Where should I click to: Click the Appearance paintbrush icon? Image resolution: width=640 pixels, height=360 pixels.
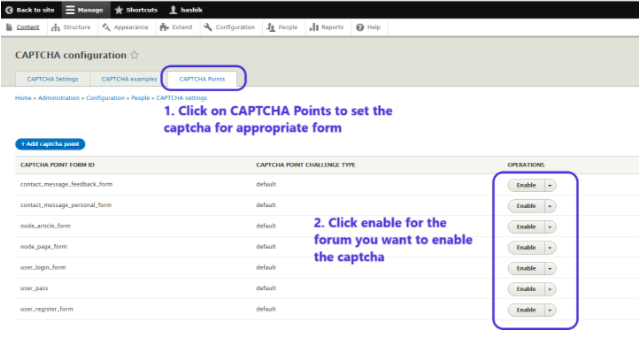pyautogui.click(x=107, y=27)
